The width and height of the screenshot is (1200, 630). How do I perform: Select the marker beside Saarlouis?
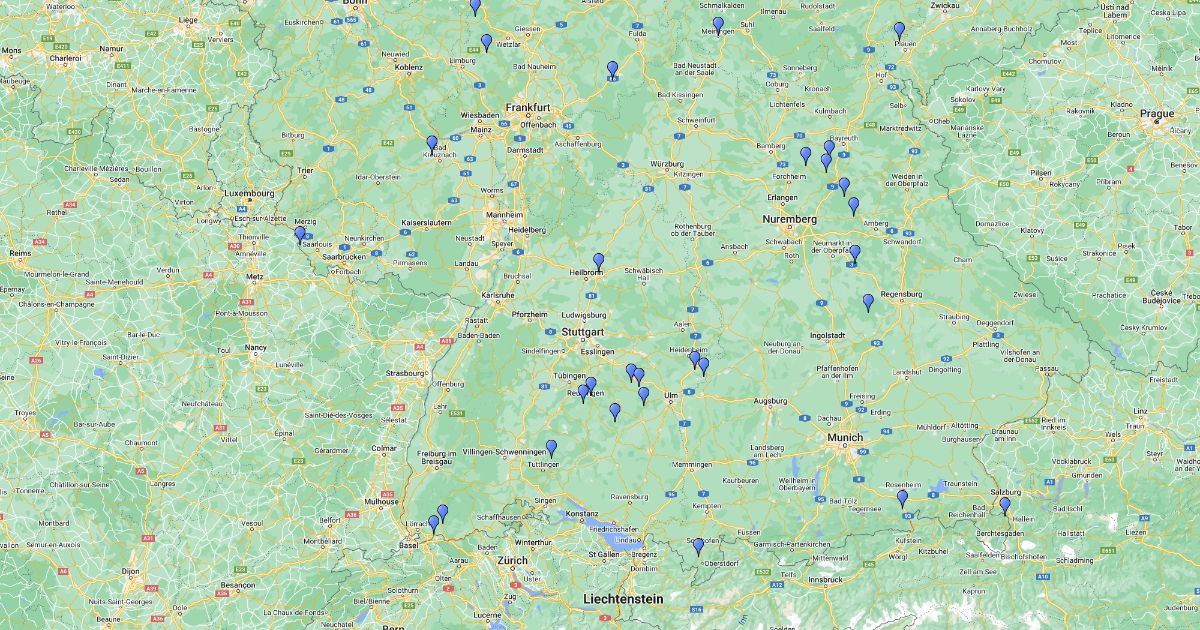tap(300, 234)
